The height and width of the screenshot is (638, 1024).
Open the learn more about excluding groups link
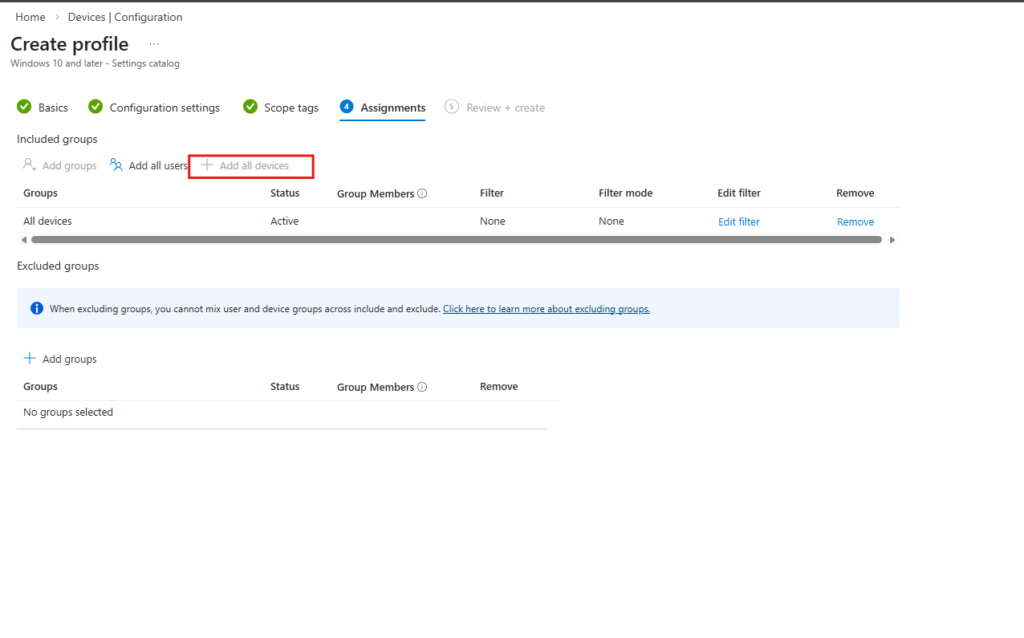coord(546,309)
